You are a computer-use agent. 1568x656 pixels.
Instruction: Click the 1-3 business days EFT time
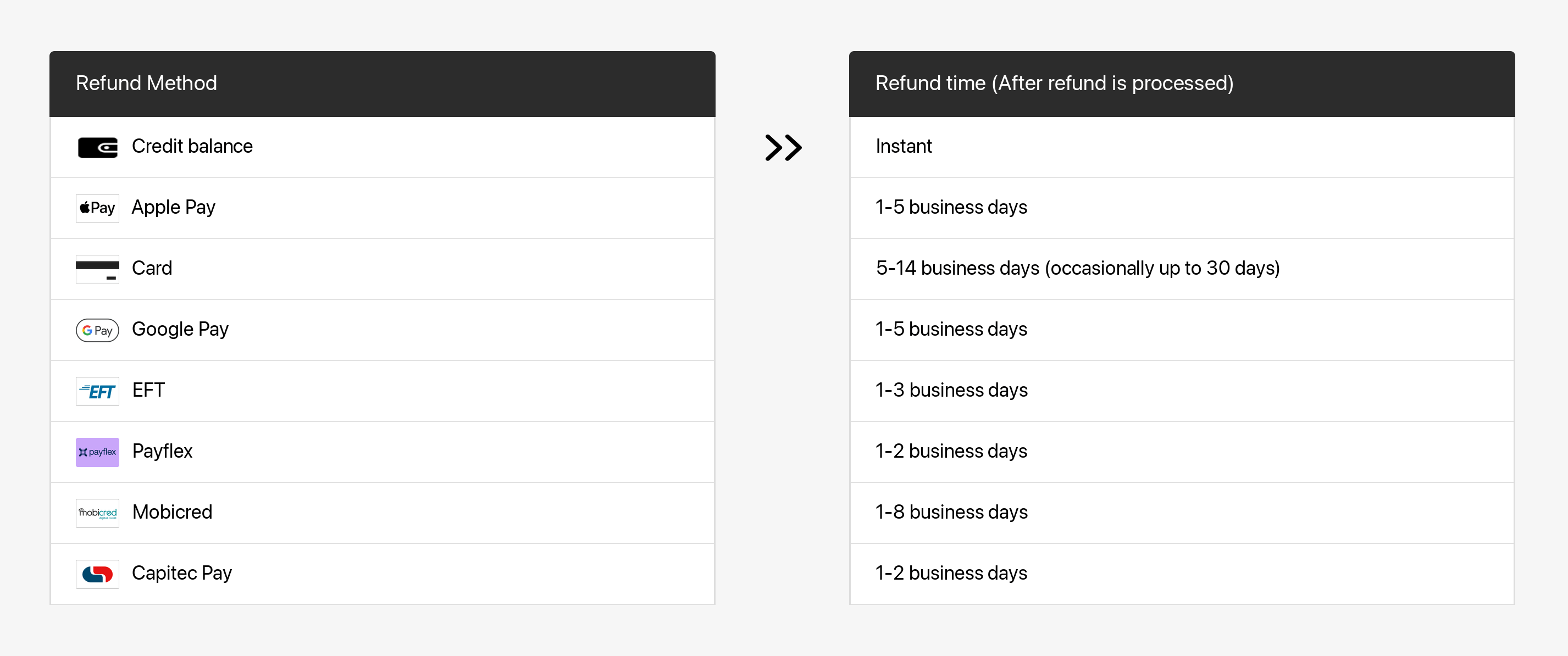(951, 390)
